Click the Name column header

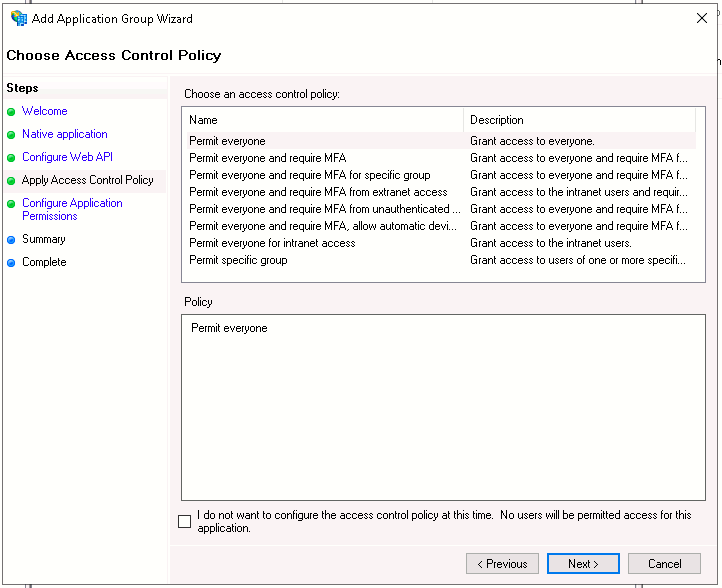323,120
